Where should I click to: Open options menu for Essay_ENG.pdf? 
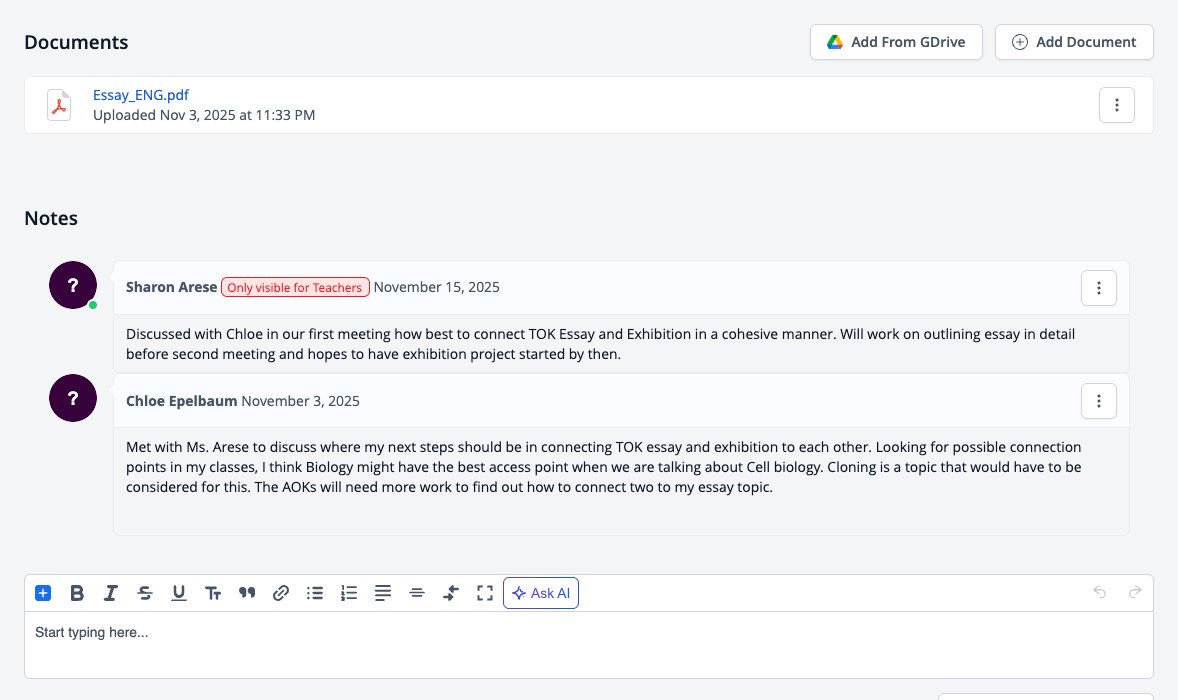coord(1116,105)
